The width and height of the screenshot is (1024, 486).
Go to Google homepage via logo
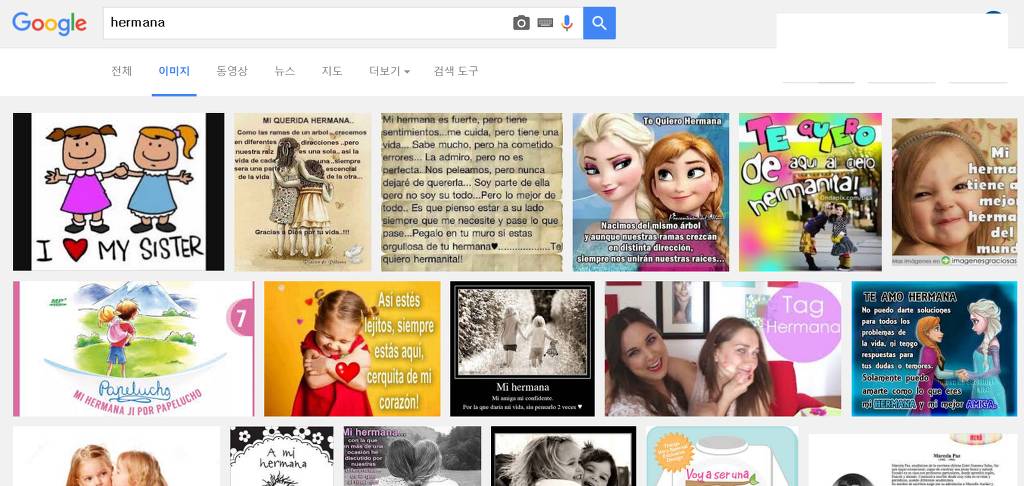pyautogui.click(x=49, y=24)
